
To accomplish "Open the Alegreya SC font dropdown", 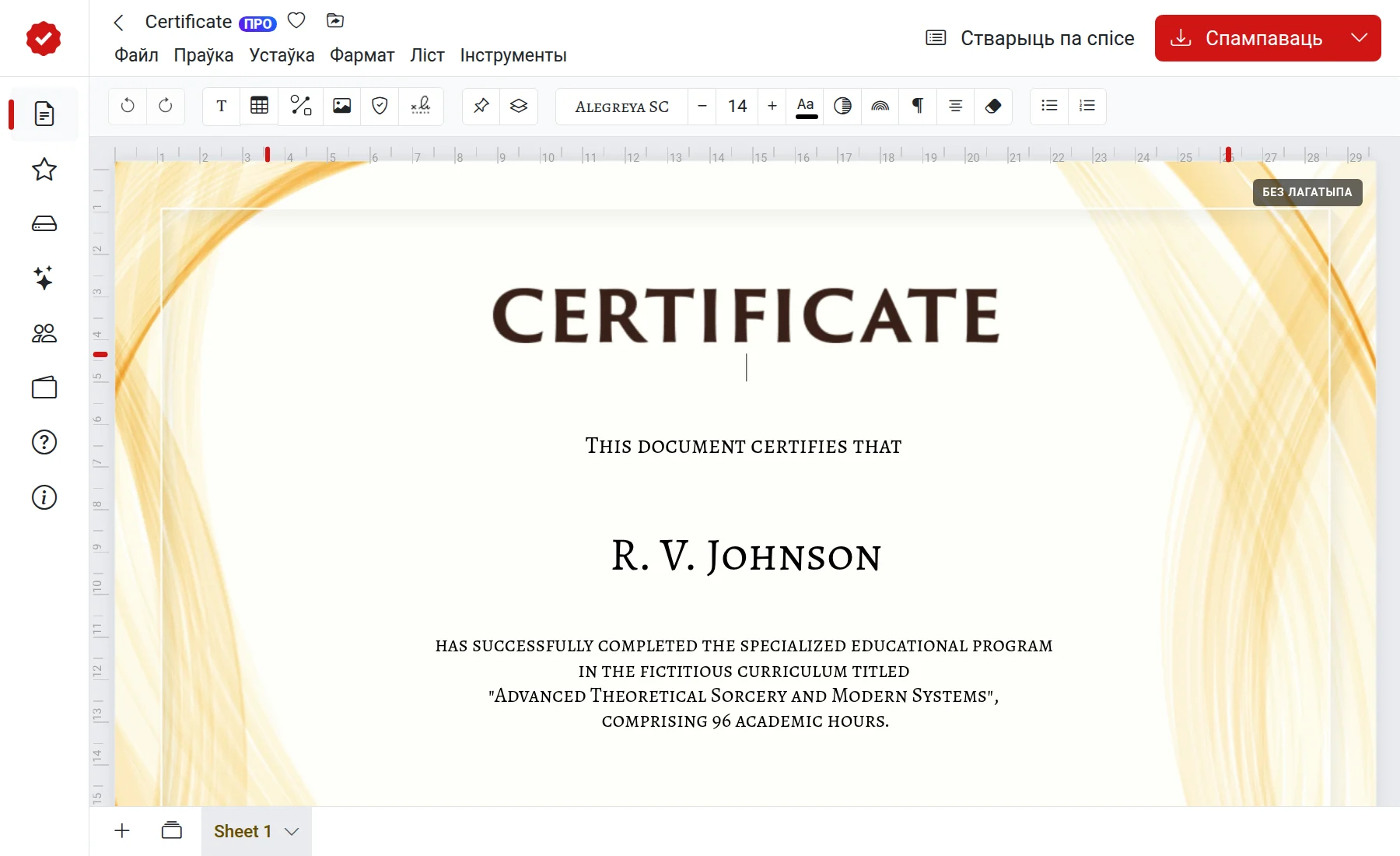I will pyautogui.click(x=622, y=107).
